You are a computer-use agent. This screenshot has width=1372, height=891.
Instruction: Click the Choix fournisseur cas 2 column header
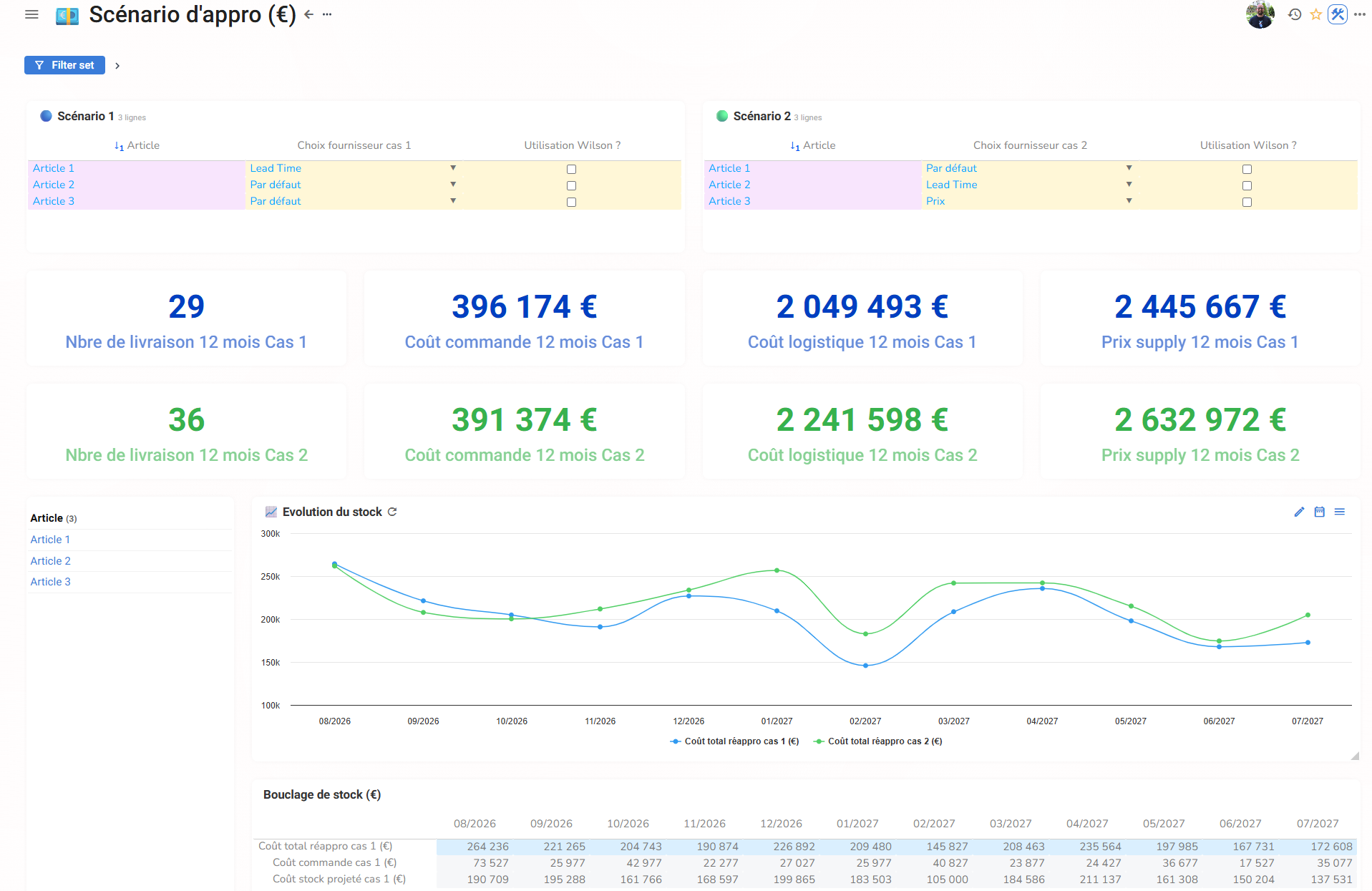[x=1030, y=145]
